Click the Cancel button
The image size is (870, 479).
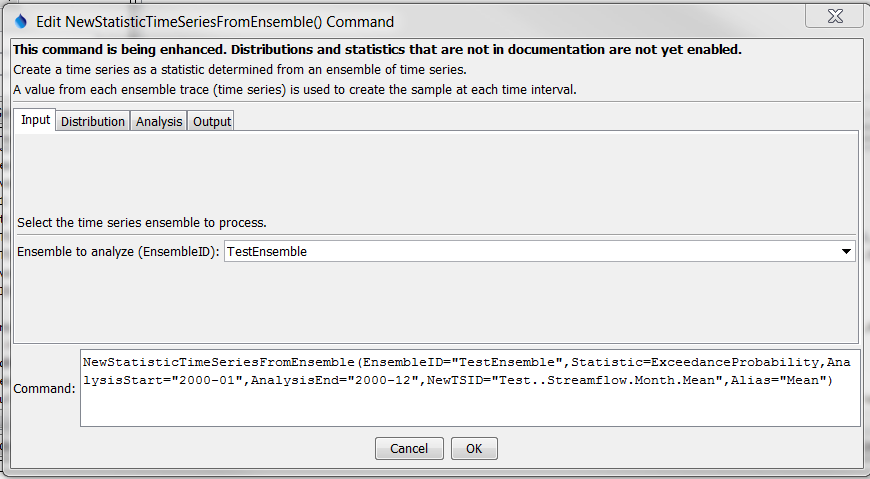(409, 448)
